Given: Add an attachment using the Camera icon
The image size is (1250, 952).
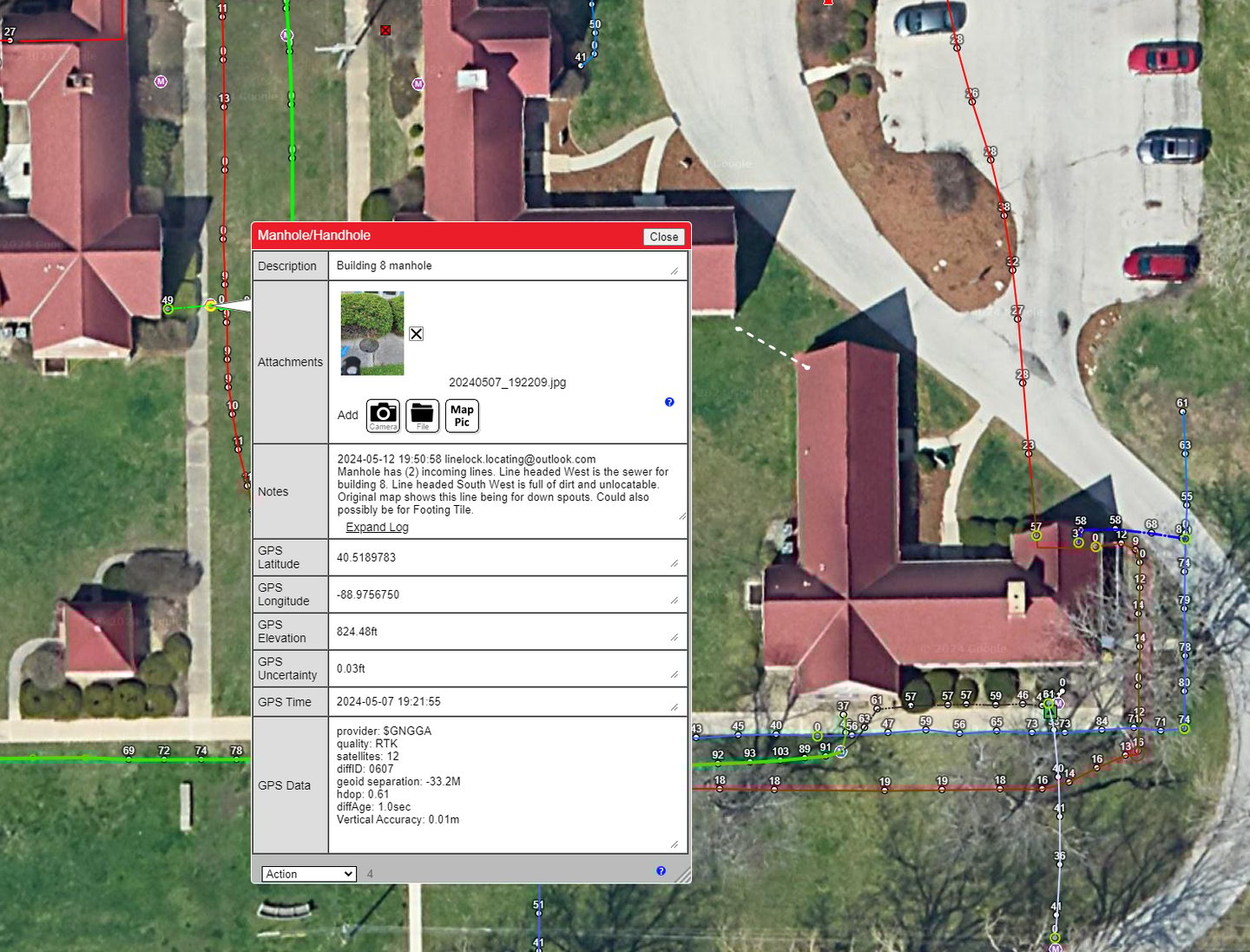Looking at the screenshot, I should [383, 416].
